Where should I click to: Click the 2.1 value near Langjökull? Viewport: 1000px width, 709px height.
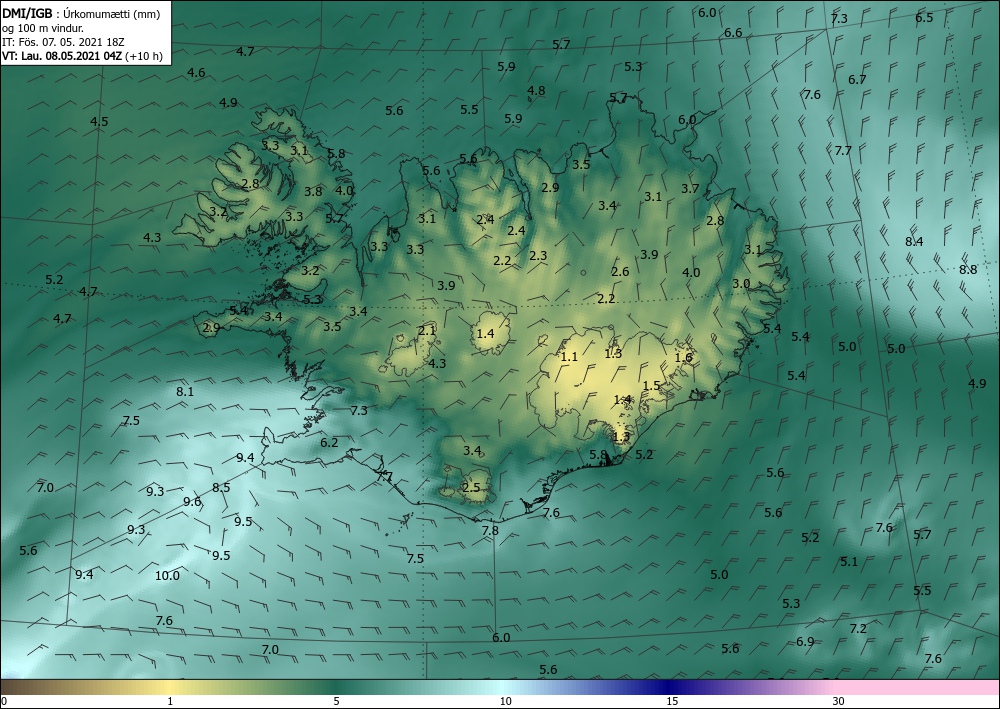pos(427,331)
